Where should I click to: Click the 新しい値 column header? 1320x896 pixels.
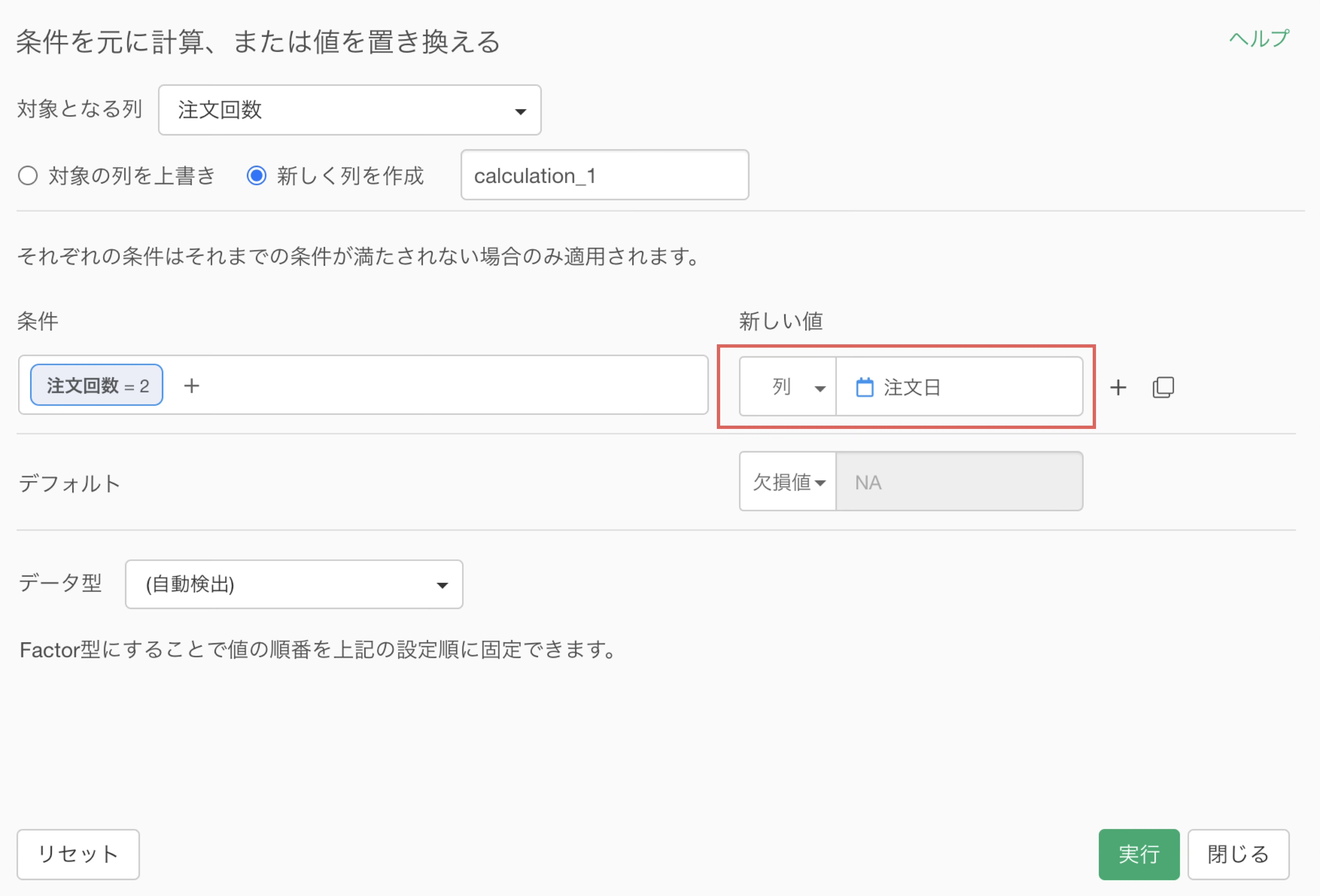pyautogui.click(x=781, y=321)
